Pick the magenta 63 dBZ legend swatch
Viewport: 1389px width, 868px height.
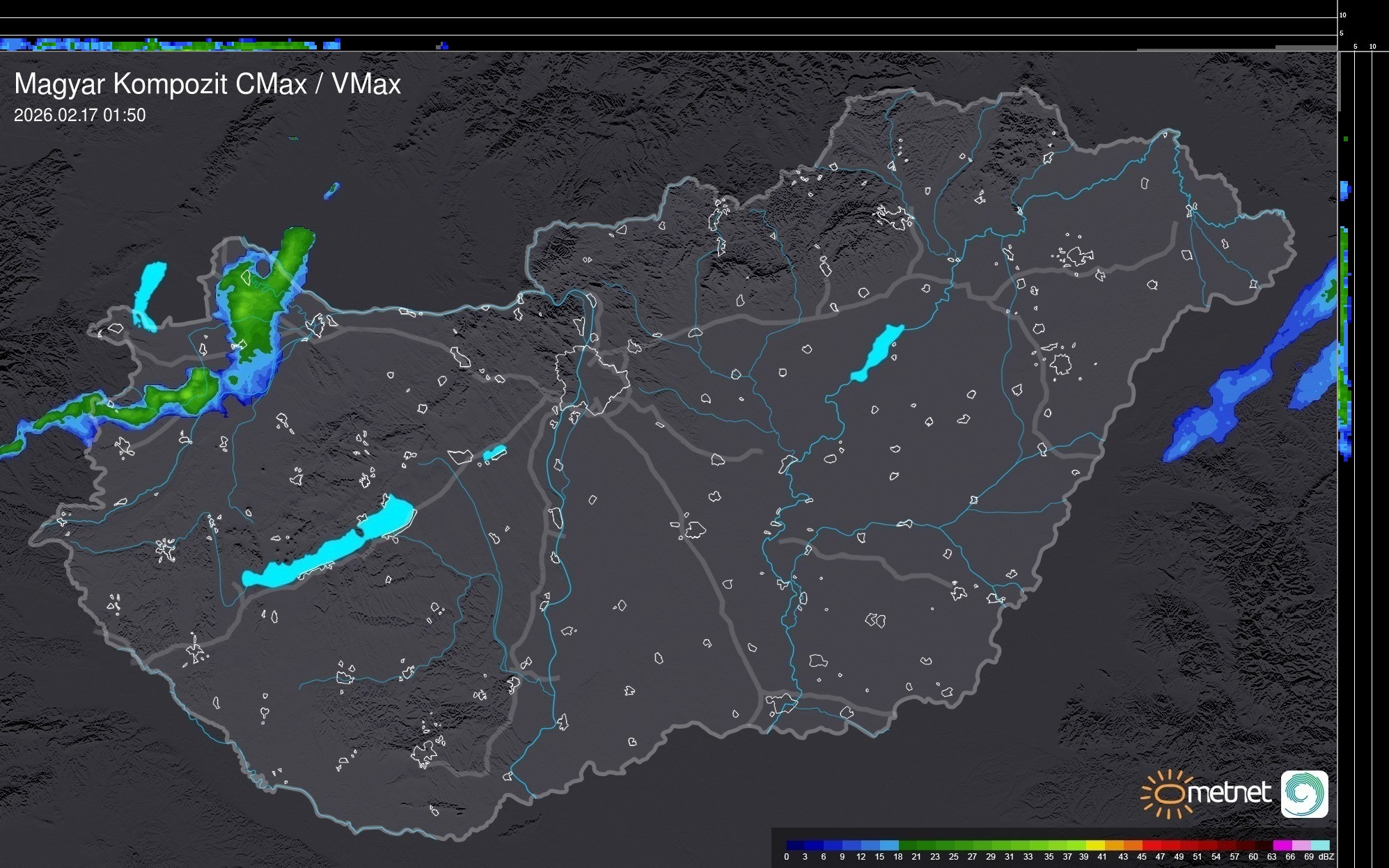1282,845
